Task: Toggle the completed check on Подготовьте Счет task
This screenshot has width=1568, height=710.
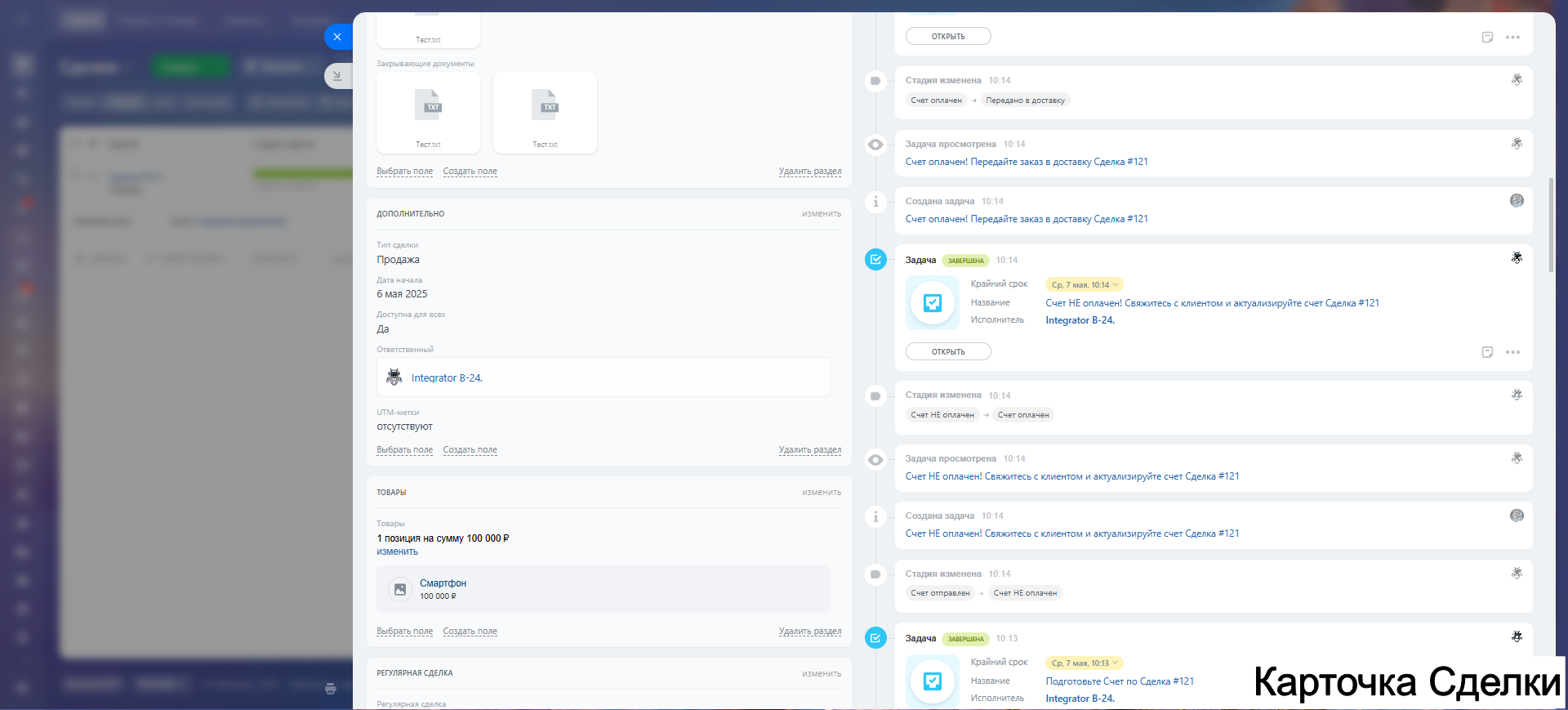Action: (x=875, y=638)
